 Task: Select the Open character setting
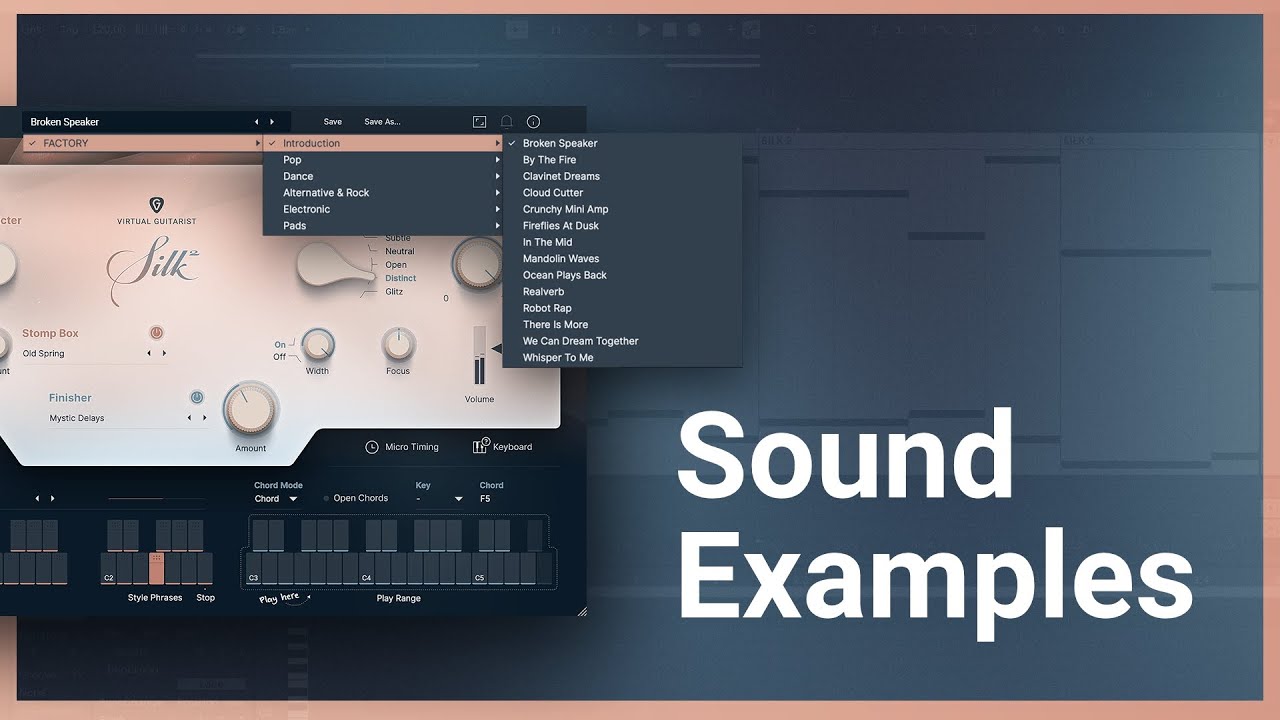[396, 265]
